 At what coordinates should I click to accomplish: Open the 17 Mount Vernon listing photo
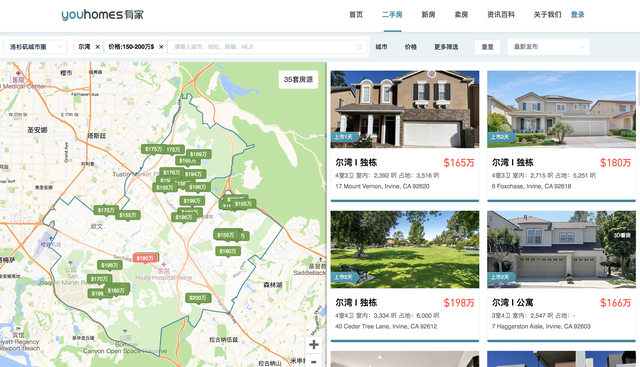[405, 109]
